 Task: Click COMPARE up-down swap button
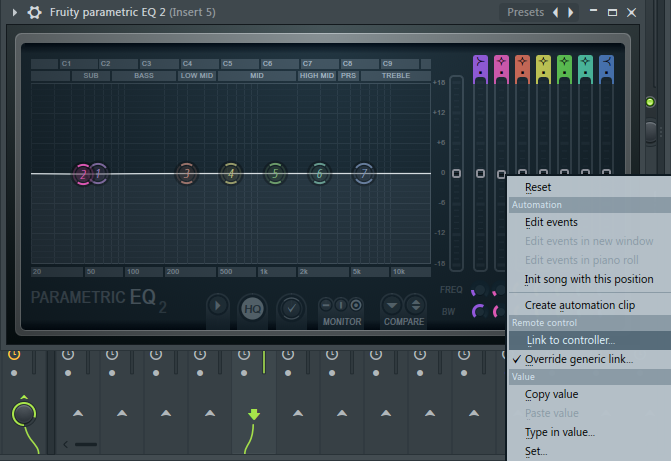click(x=415, y=305)
